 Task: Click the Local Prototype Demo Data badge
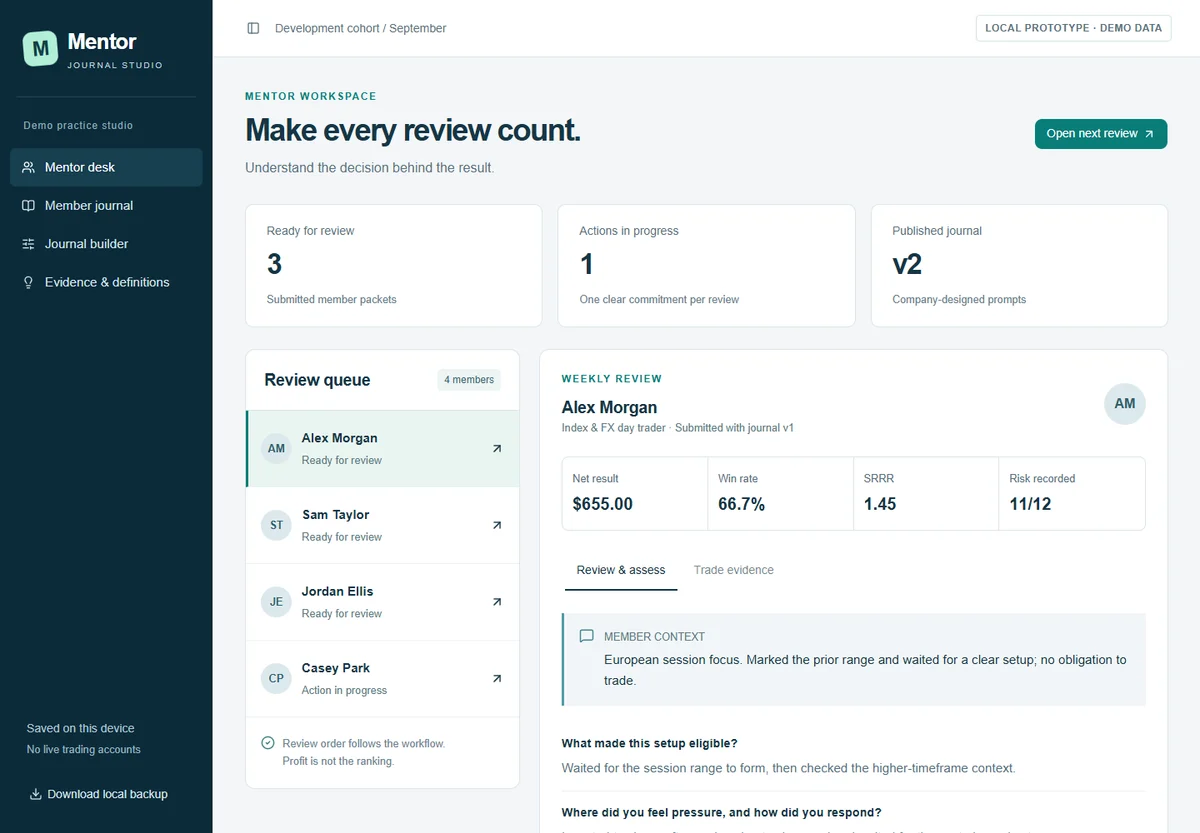pyautogui.click(x=1073, y=28)
